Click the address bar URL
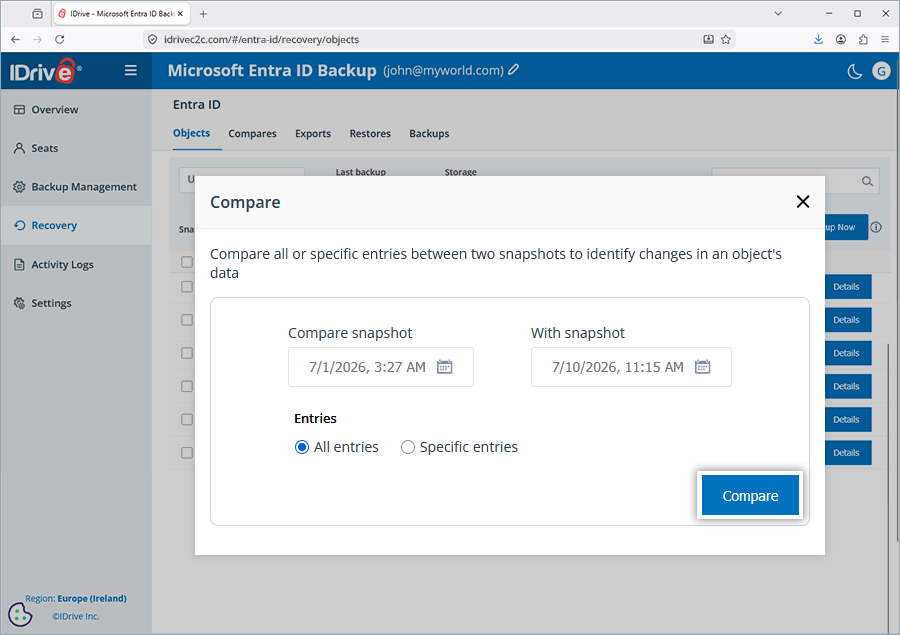 261,40
